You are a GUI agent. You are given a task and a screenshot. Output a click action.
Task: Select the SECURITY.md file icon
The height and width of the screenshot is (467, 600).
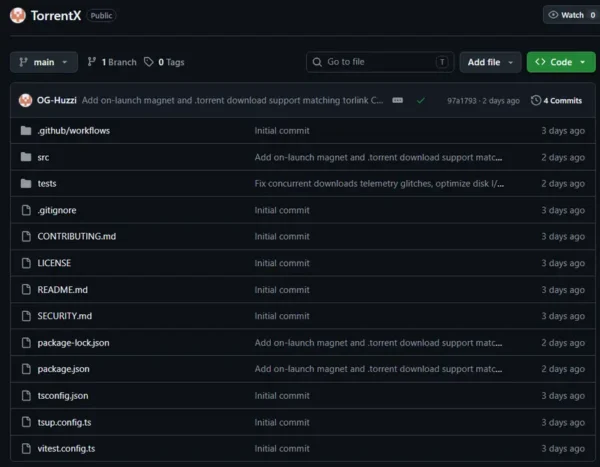[x=26, y=316]
